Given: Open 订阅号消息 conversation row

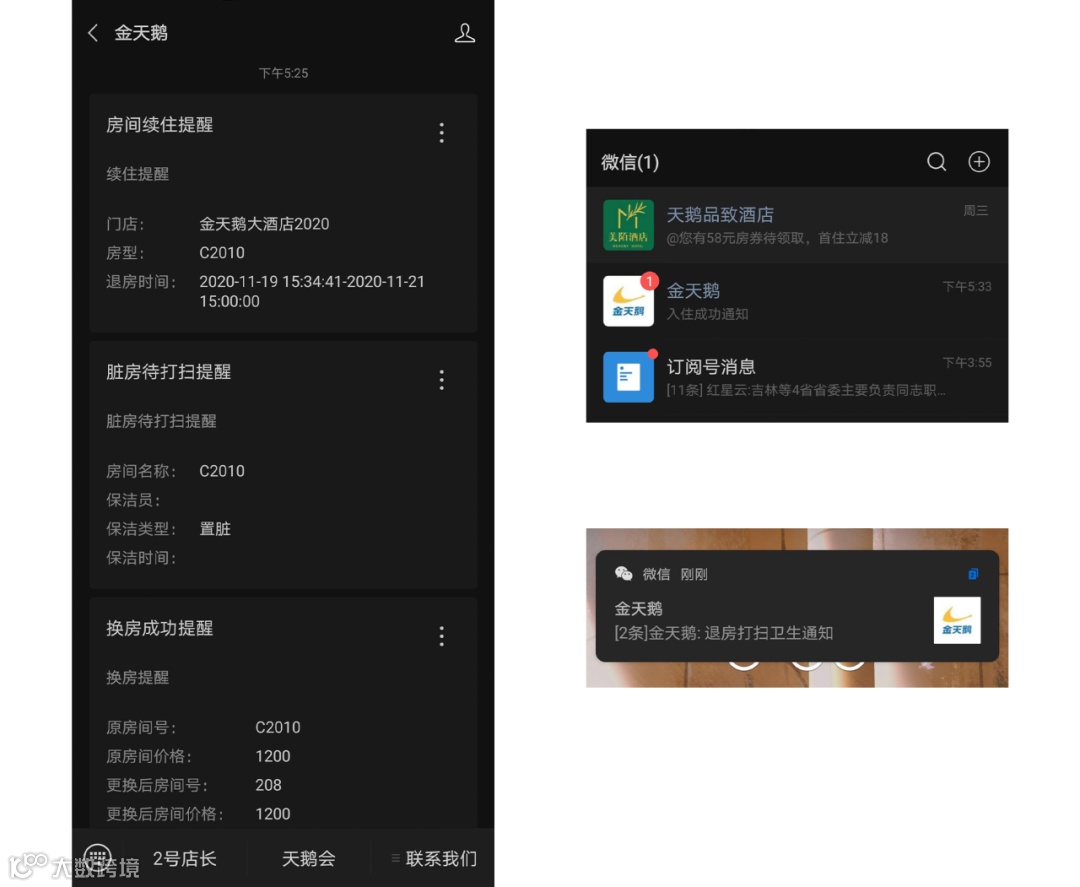Looking at the screenshot, I should [797, 377].
